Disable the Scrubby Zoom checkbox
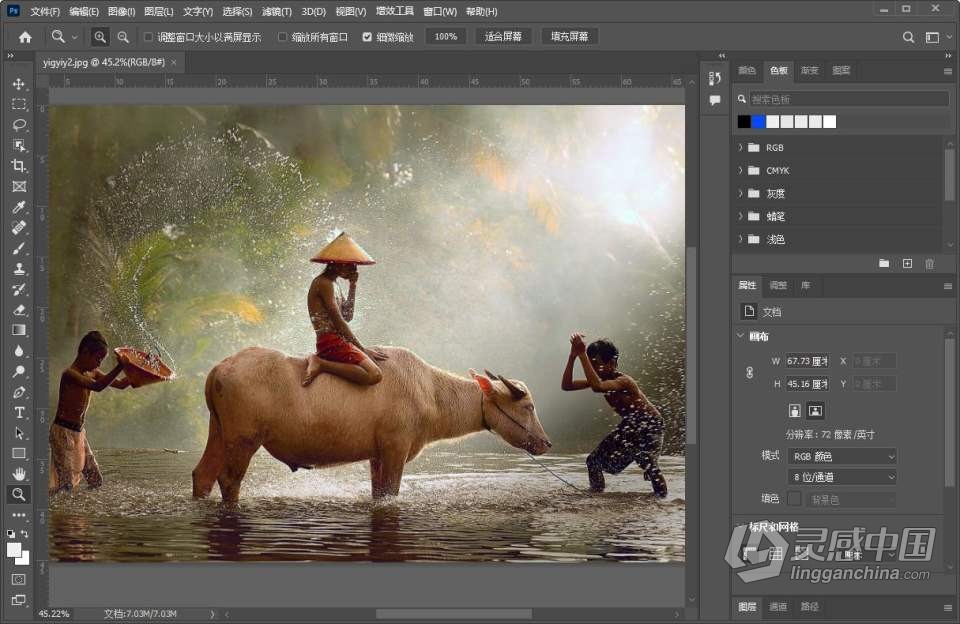960x624 pixels. 367,37
